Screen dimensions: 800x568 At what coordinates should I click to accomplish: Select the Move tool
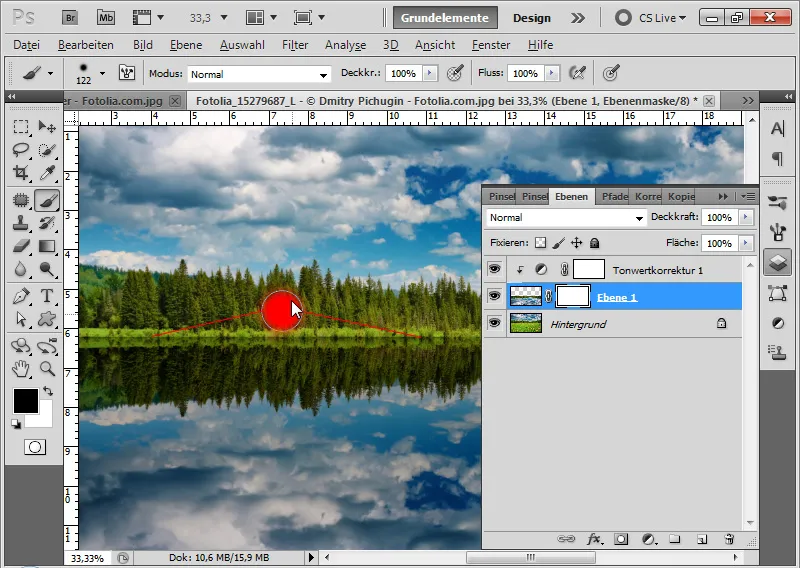point(47,126)
